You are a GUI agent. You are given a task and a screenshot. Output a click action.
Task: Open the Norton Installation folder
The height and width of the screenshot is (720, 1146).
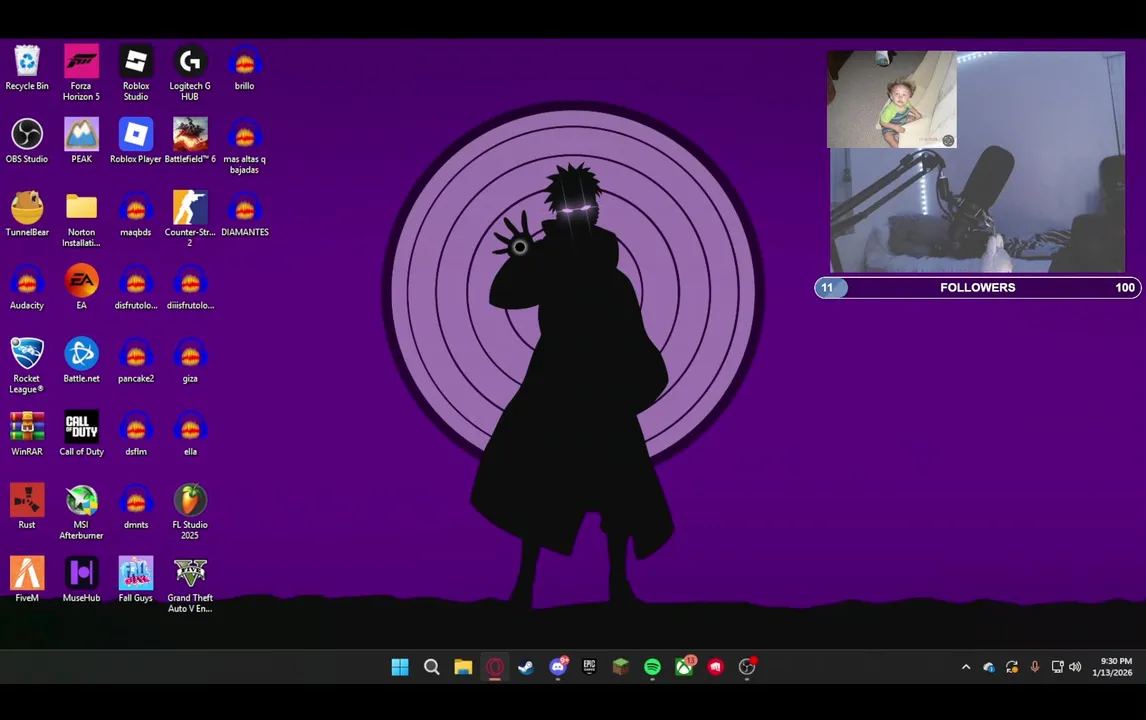(81, 219)
